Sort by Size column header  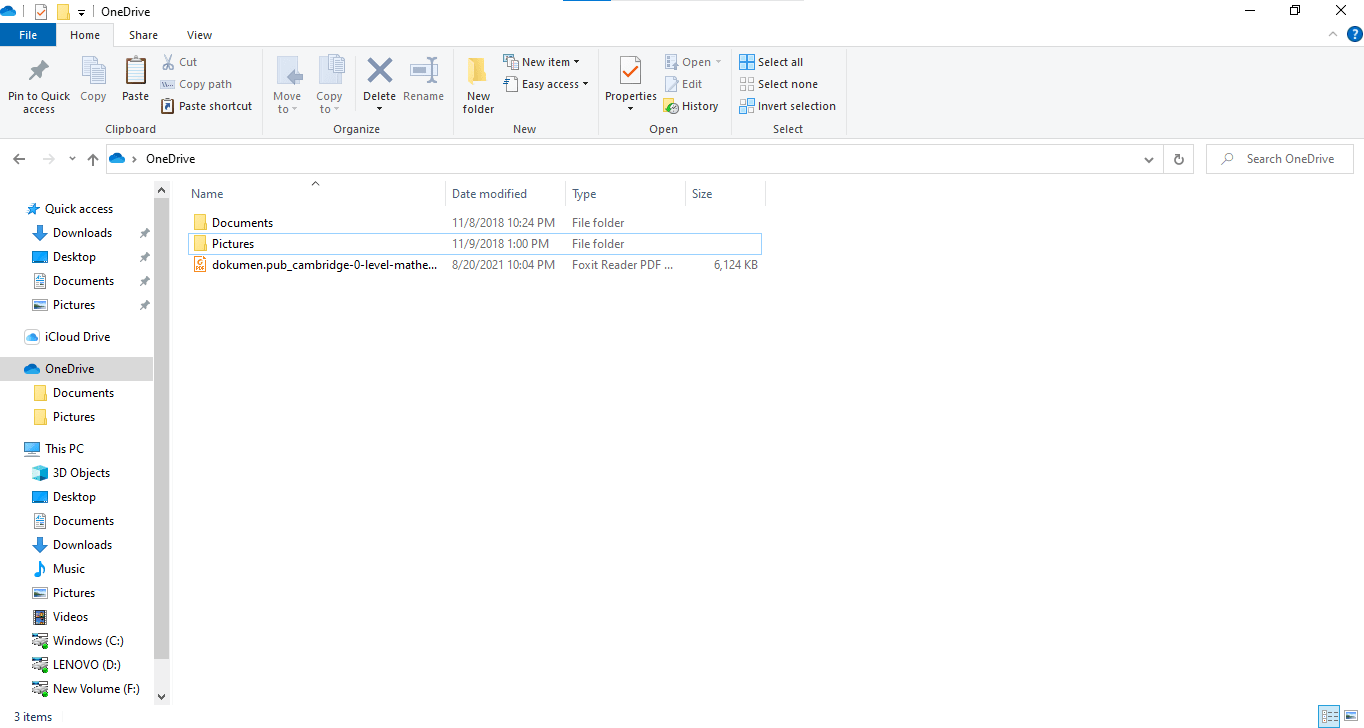coord(725,194)
